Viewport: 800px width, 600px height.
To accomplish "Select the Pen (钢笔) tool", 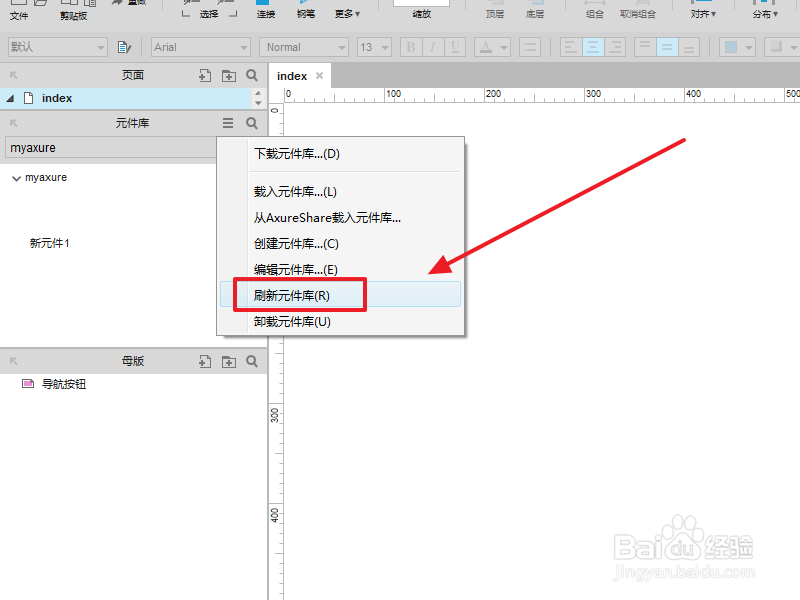I will coord(306,10).
